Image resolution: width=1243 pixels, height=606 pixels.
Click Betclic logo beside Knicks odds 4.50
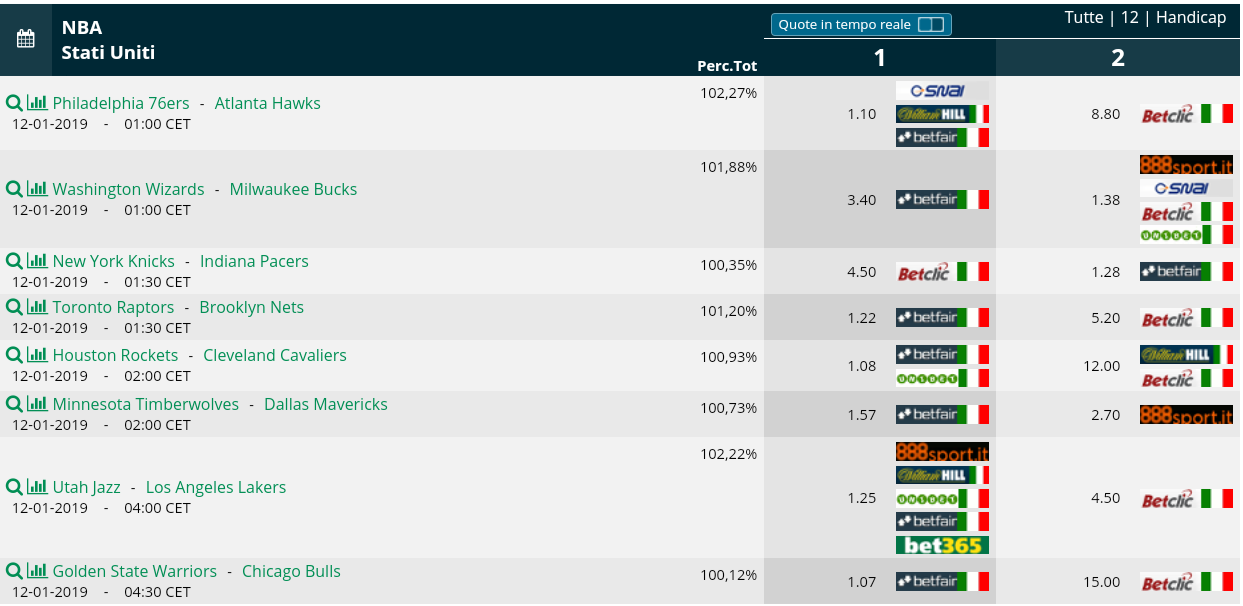pyautogui.click(x=942, y=272)
